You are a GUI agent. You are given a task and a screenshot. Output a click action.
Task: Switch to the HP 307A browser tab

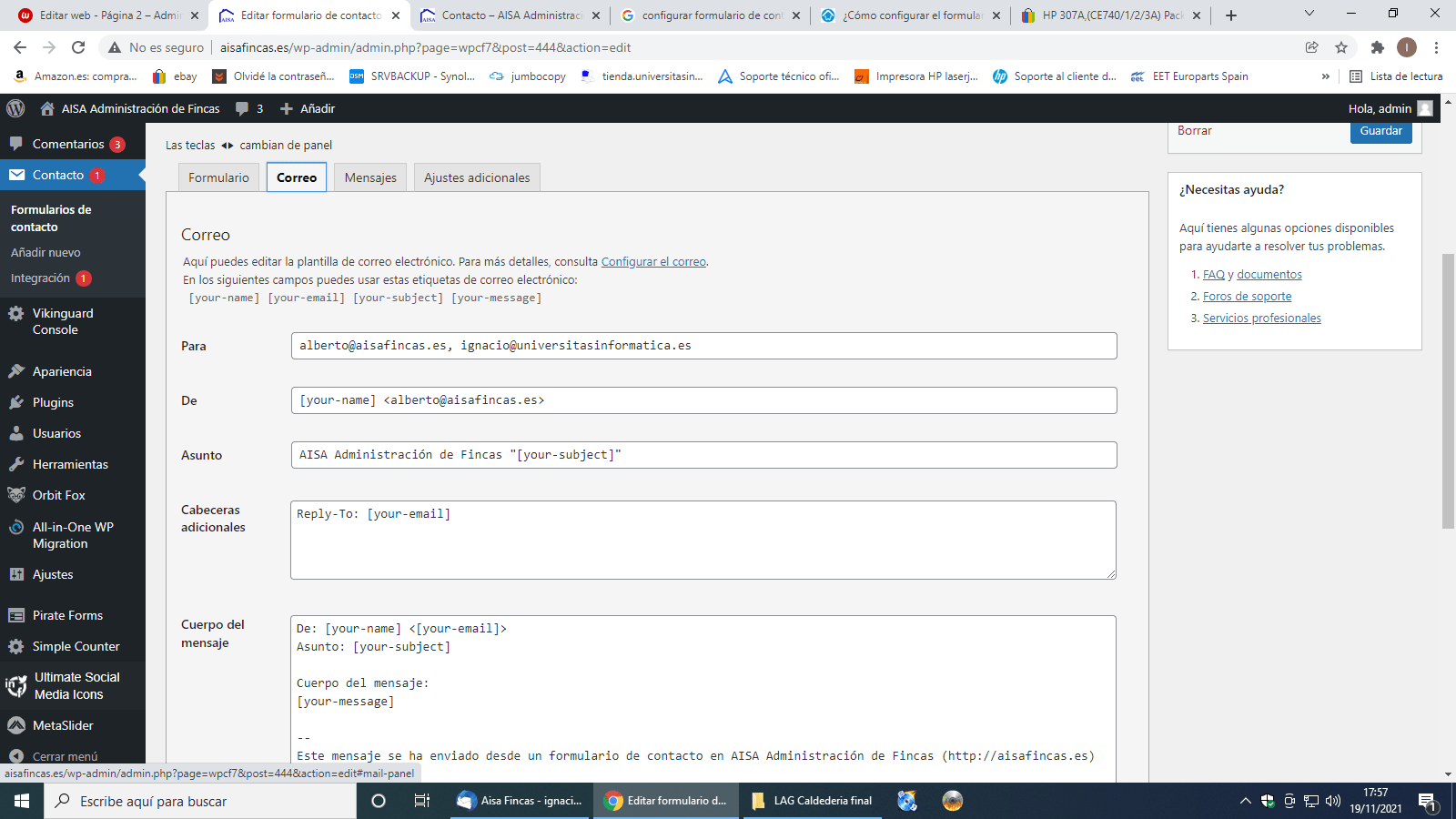coord(1111,15)
